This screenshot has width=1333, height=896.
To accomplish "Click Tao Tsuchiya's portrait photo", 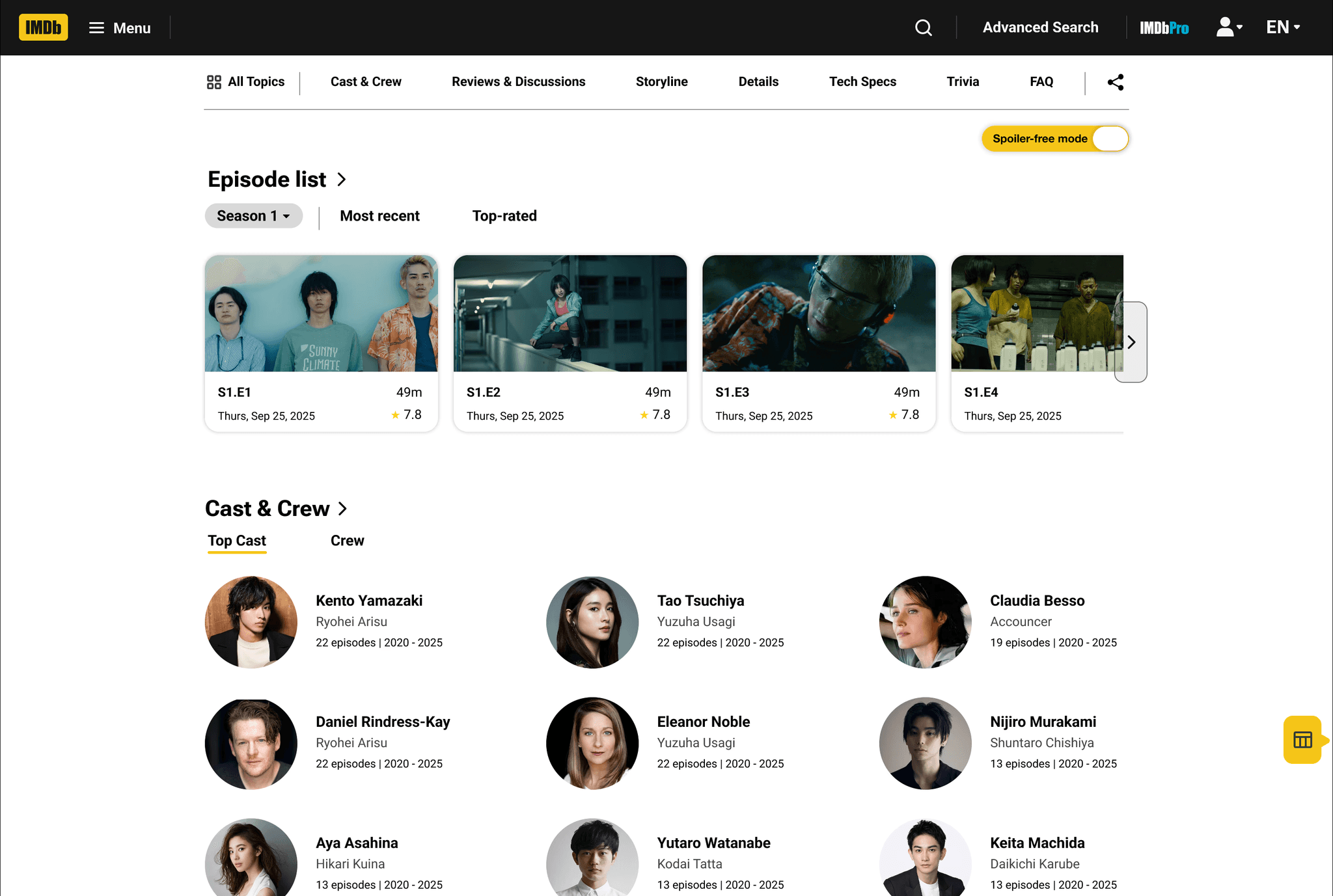I will pyautogui.click(x=592, y=622).
